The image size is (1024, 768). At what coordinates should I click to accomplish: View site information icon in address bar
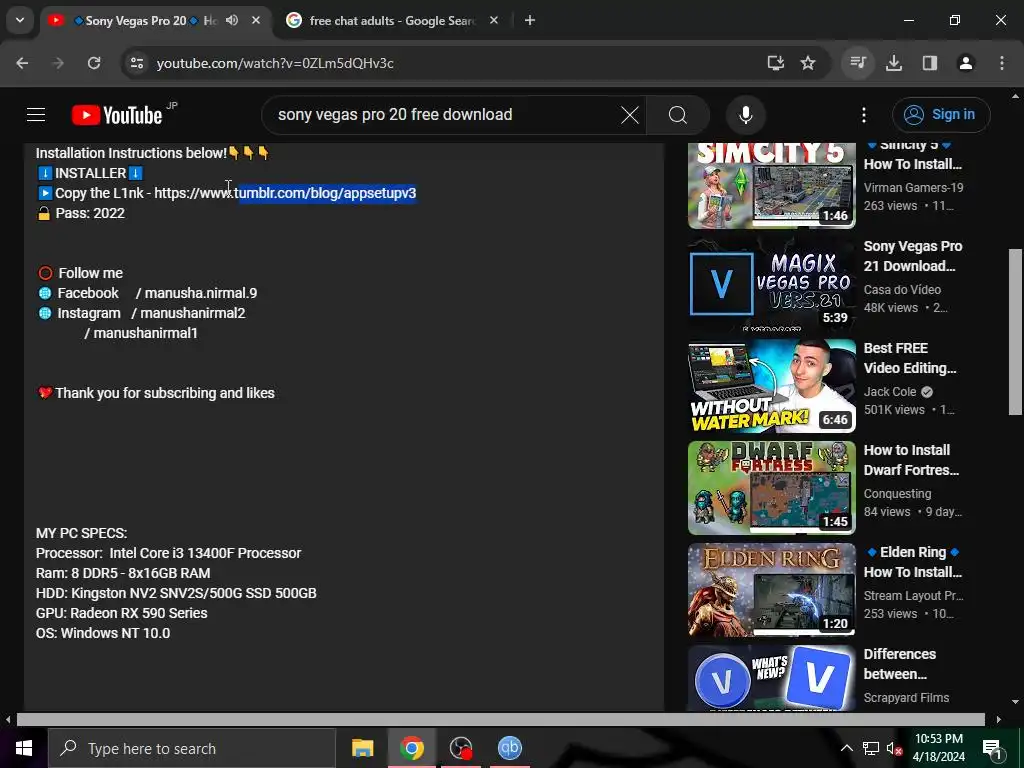coord(136,63)
